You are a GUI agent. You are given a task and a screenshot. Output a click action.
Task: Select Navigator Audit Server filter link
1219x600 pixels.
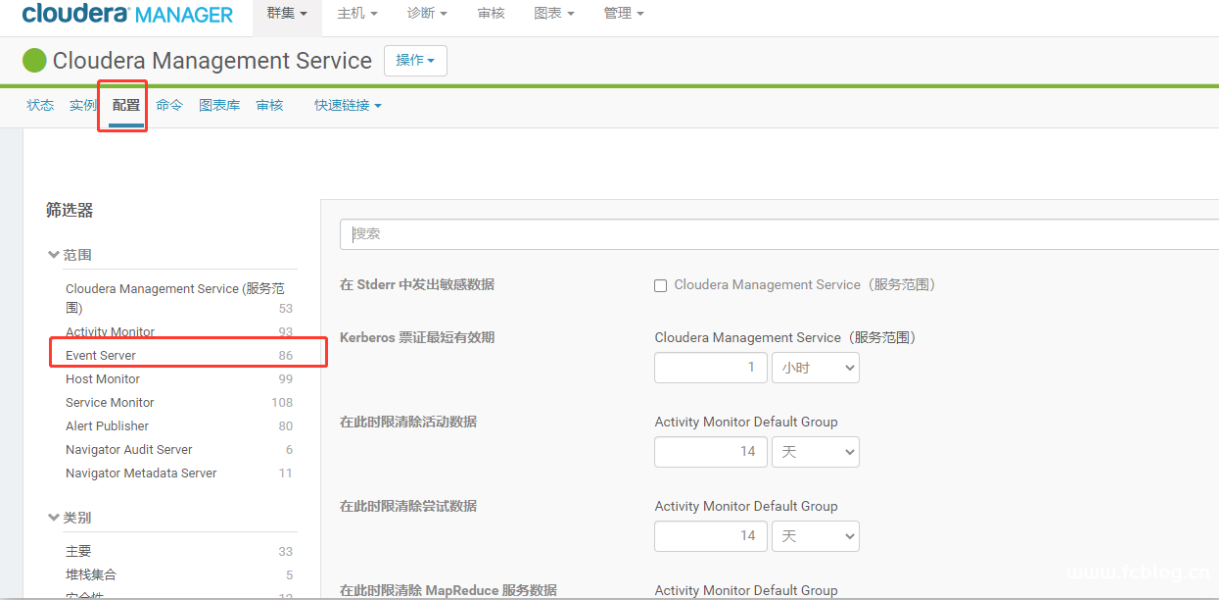[129, 450]
